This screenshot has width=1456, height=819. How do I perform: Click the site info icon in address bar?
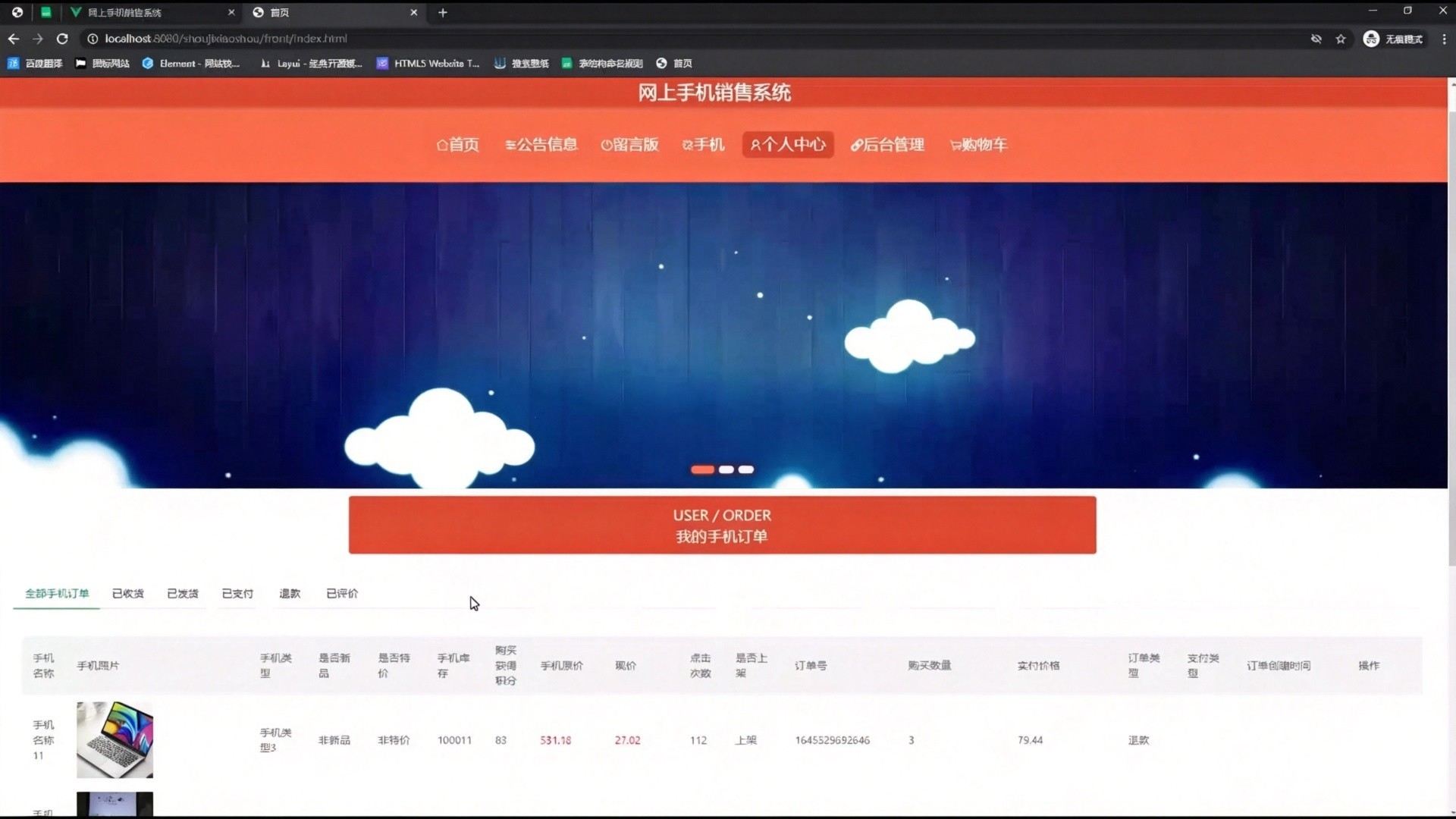(93, 39)
